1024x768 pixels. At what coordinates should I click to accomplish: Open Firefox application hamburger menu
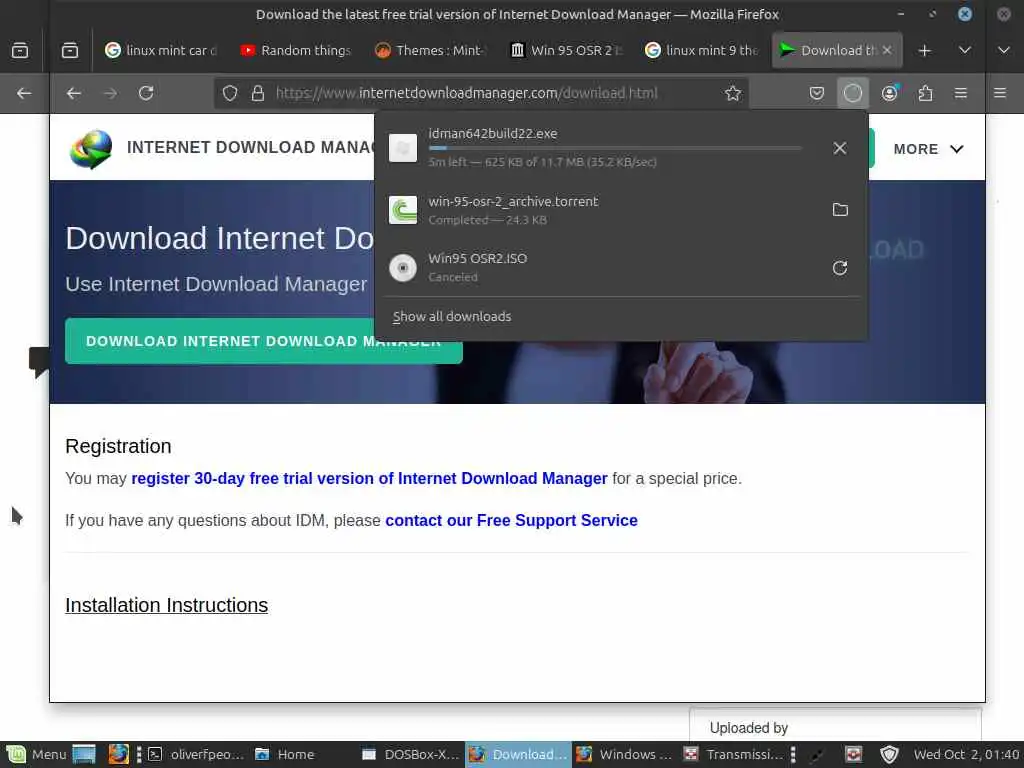[x=961, y=93]
